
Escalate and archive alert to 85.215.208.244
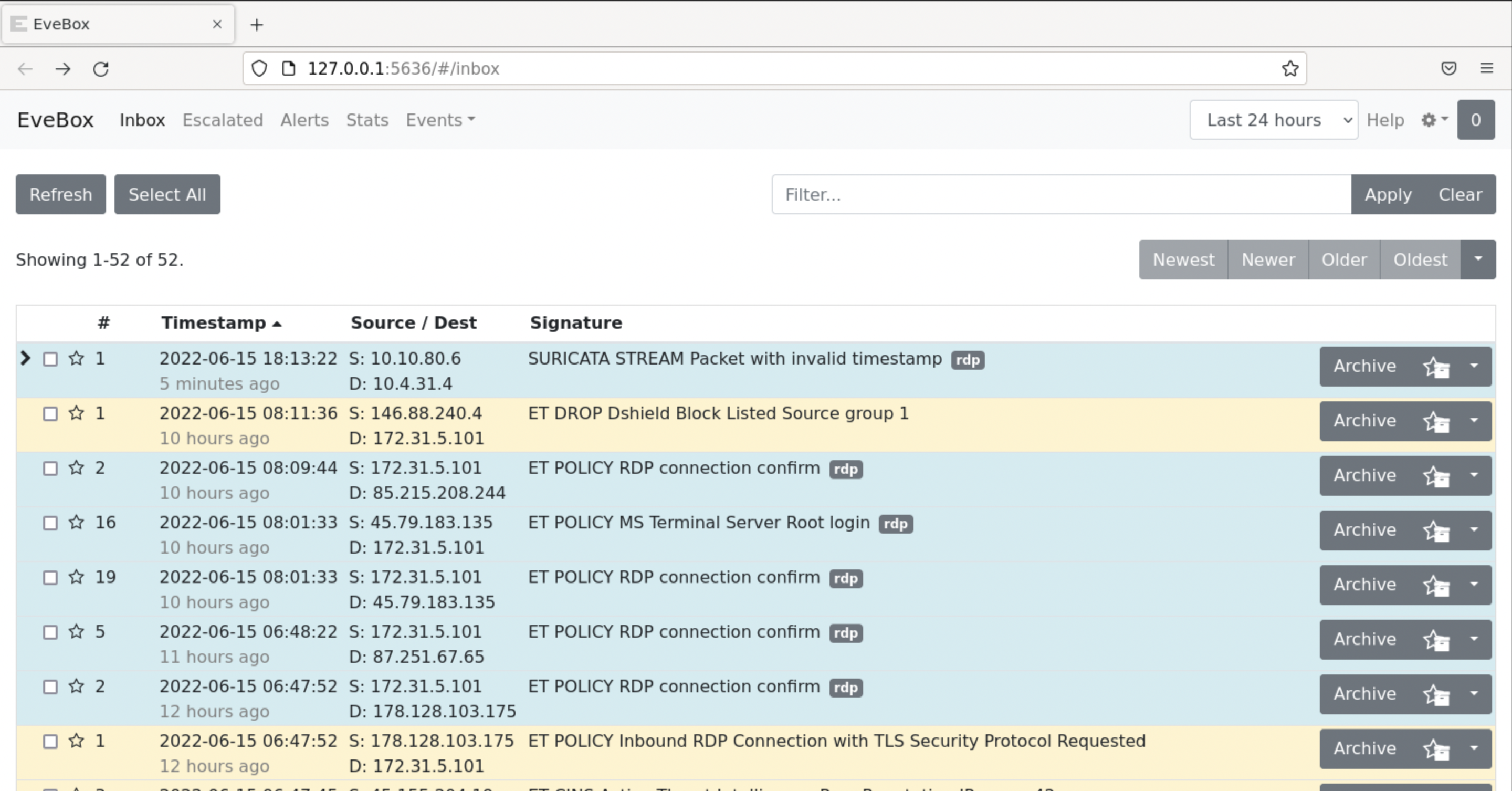pyautogui.click(x=1436, y=476)
